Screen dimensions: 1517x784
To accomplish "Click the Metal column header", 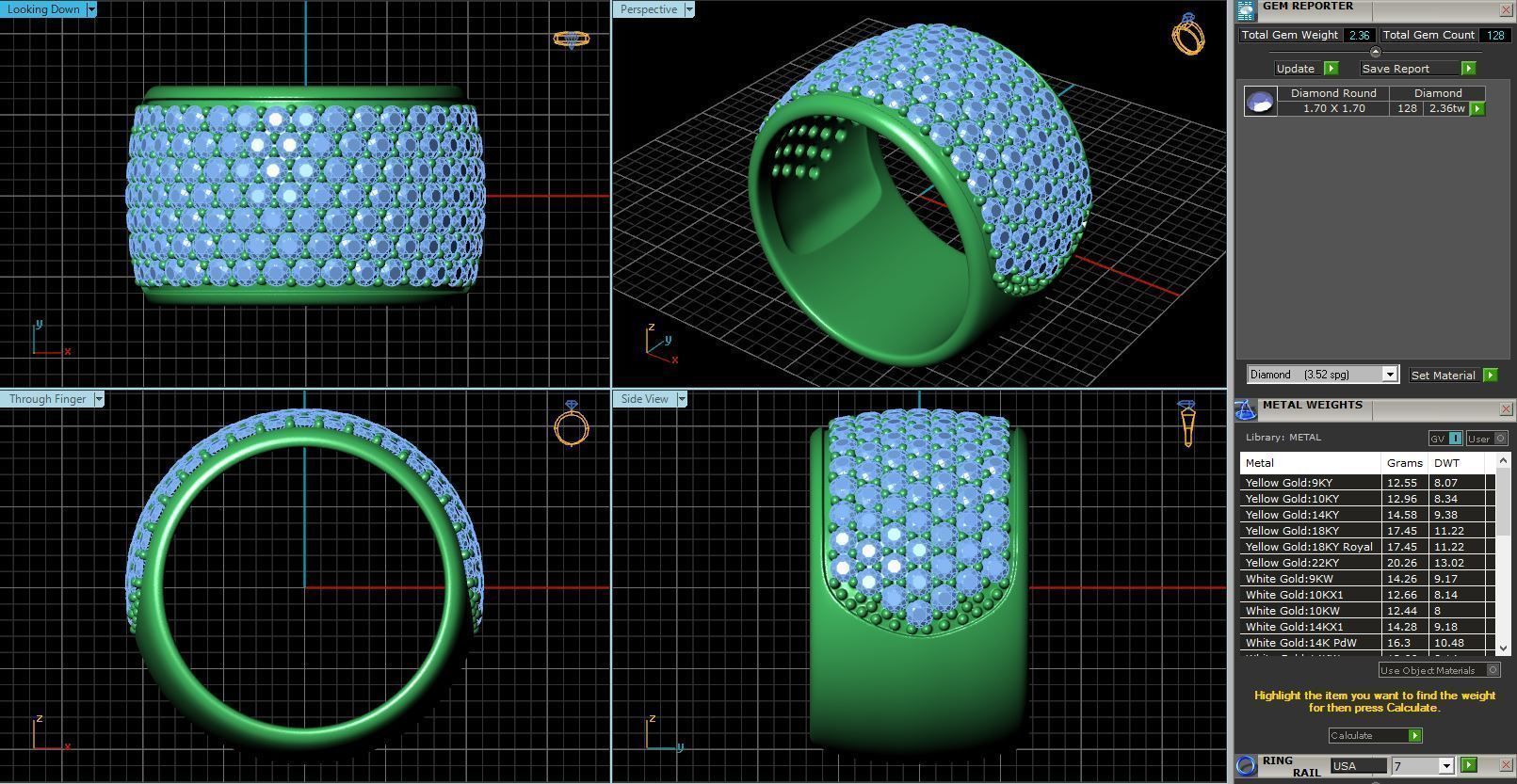I will pyautogui.click(x=1311, y=463).
